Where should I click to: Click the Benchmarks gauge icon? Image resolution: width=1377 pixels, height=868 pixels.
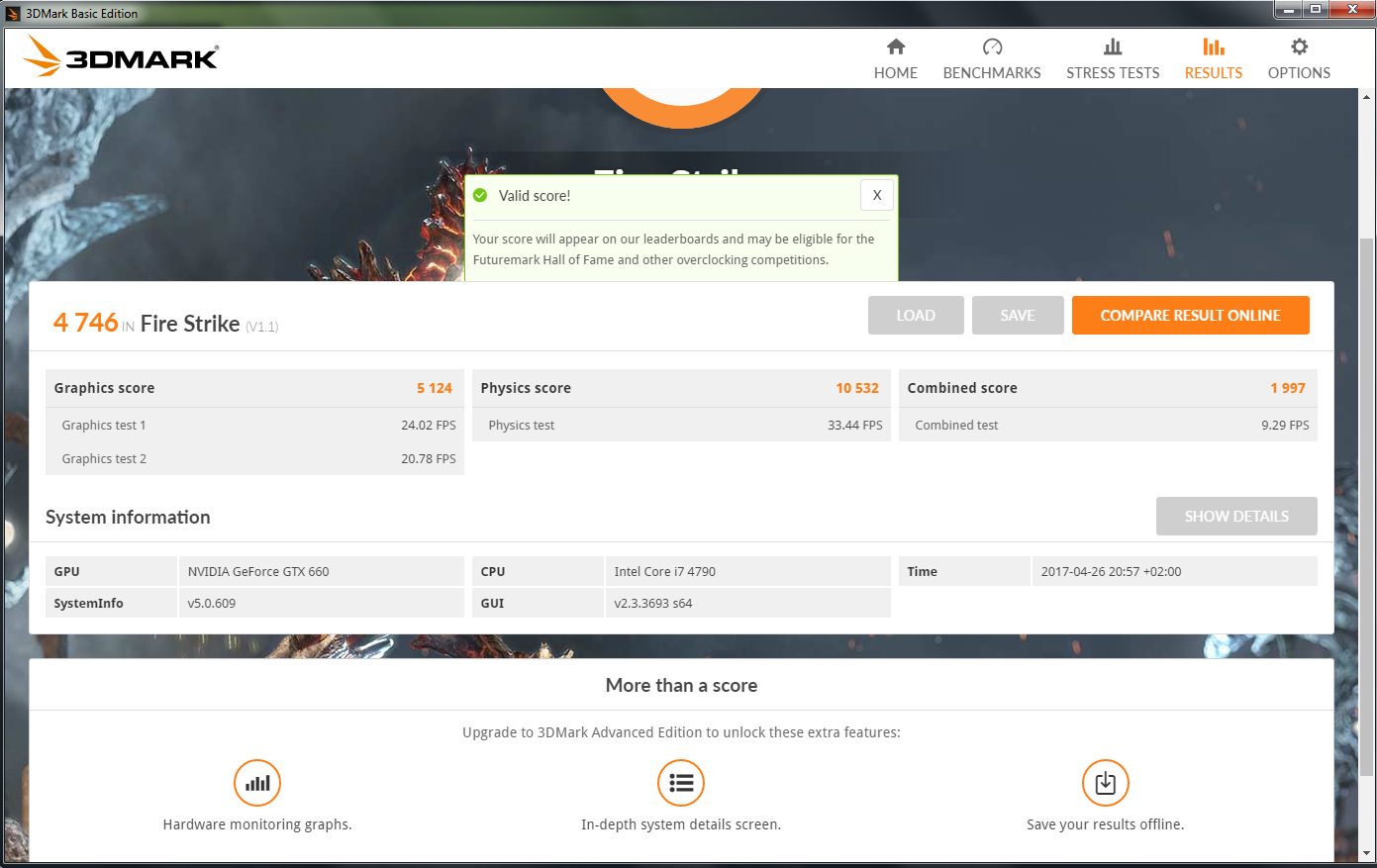point(992,47)
